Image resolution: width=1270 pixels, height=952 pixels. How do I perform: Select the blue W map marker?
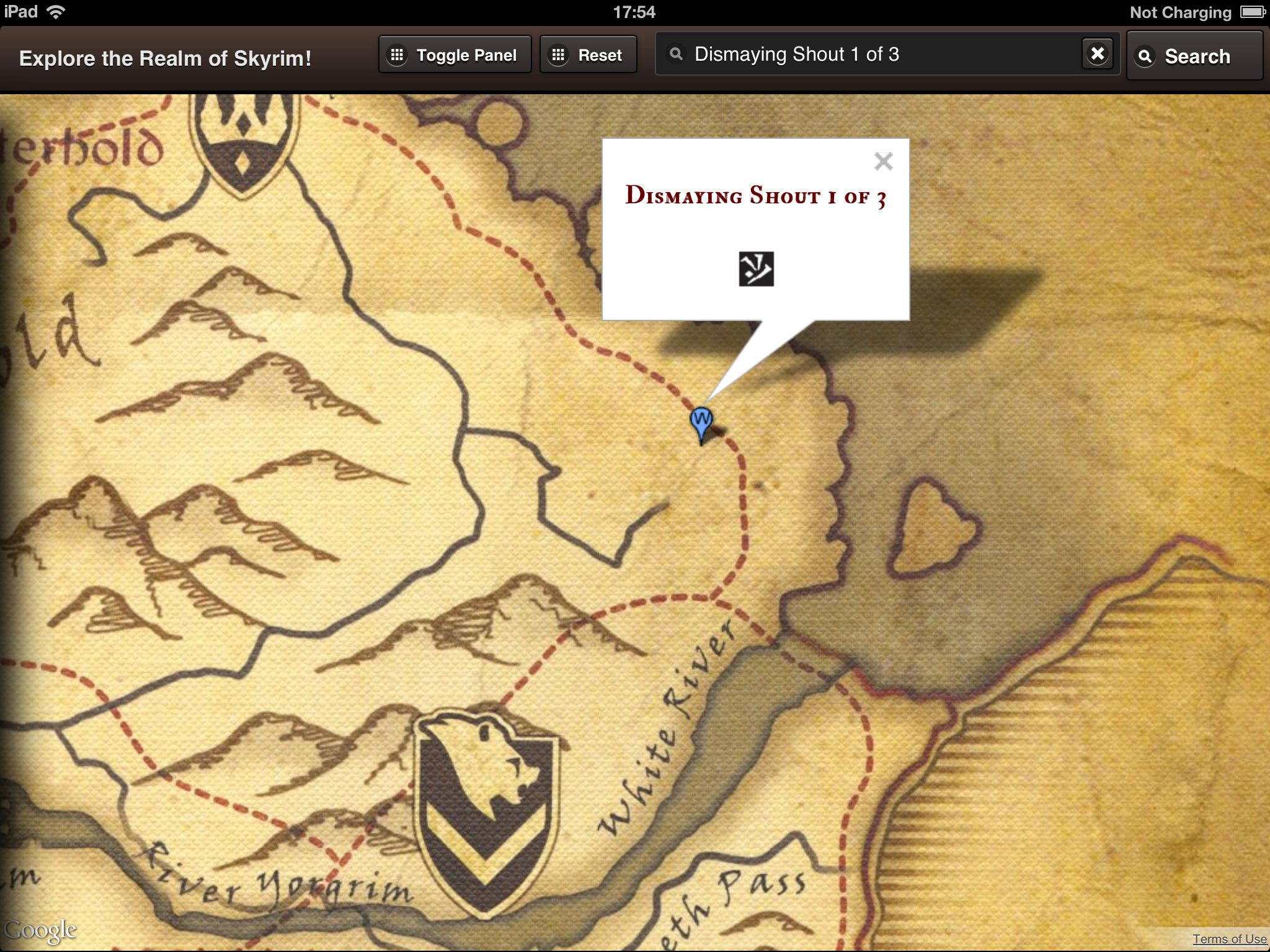pyautogui.click(x=701, y=425)
